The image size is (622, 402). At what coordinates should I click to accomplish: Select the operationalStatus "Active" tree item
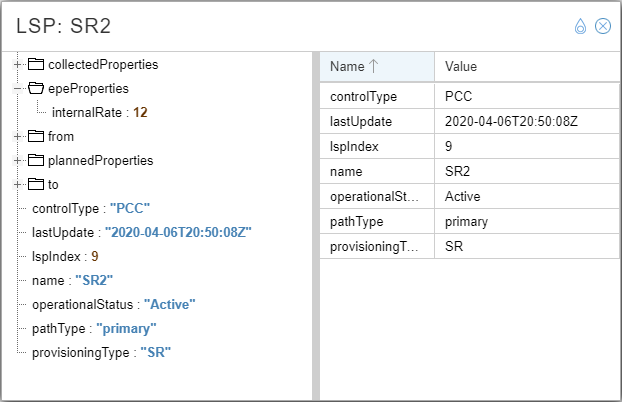point(112,304)
